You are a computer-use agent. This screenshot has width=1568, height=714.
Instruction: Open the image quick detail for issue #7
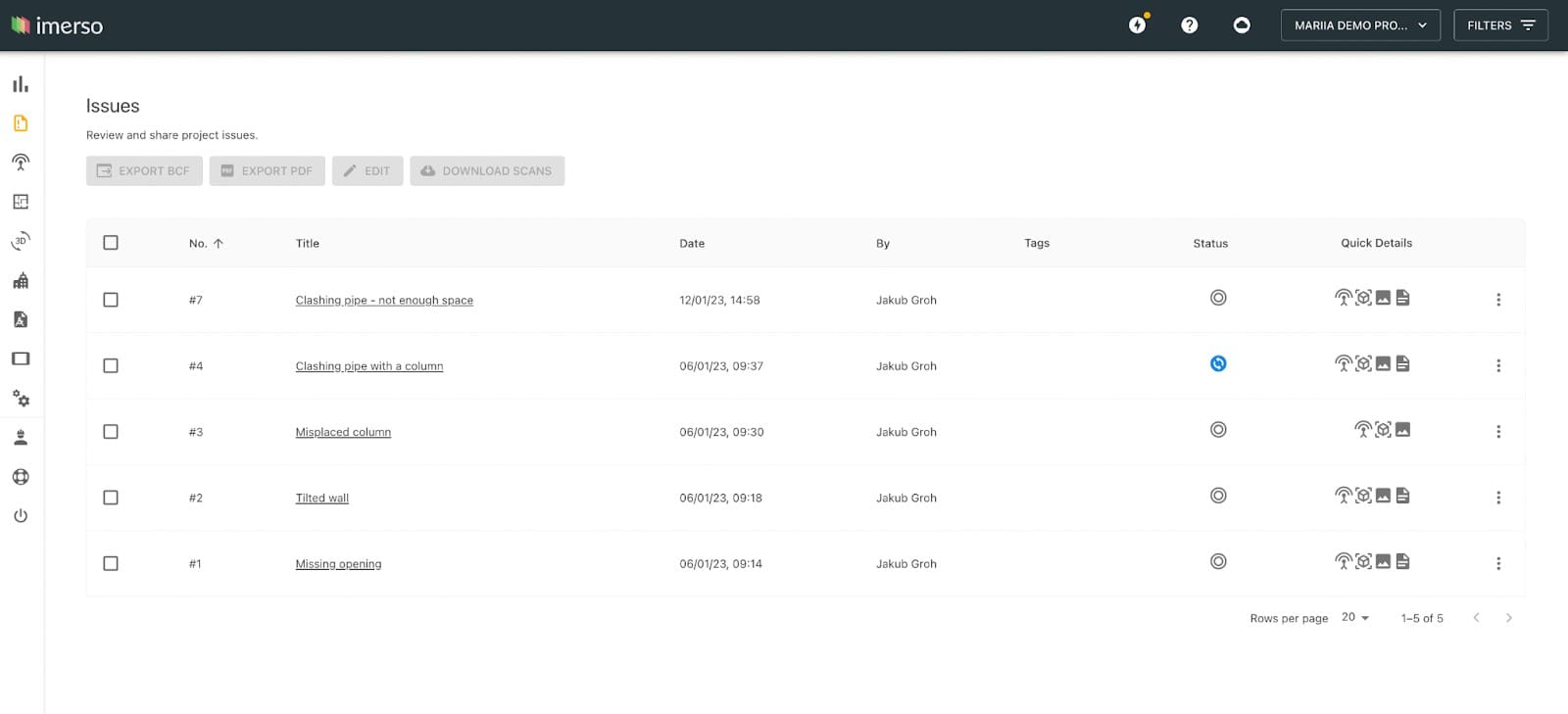coord(1383,298)
